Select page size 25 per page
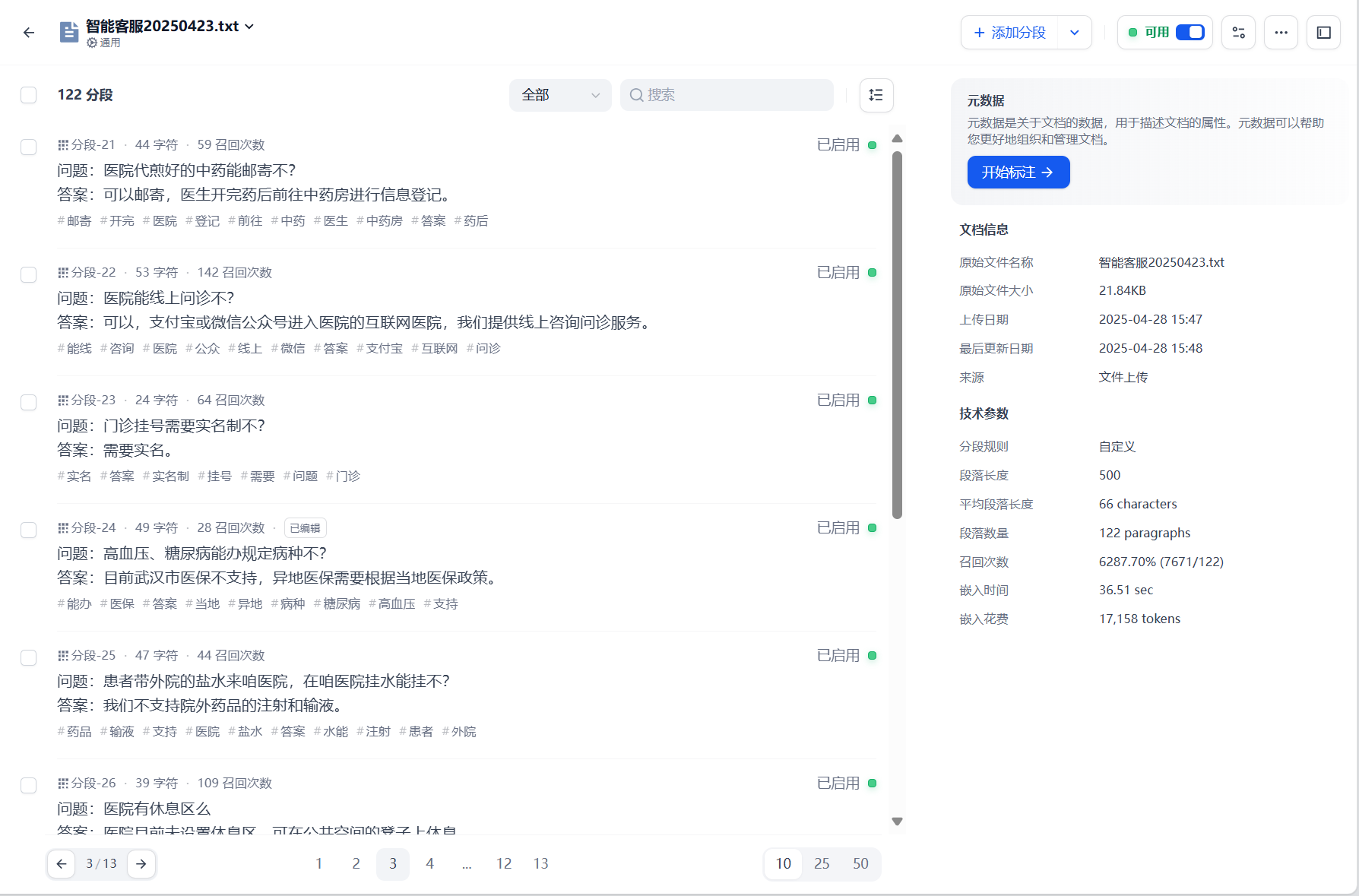 pos(822,863)
